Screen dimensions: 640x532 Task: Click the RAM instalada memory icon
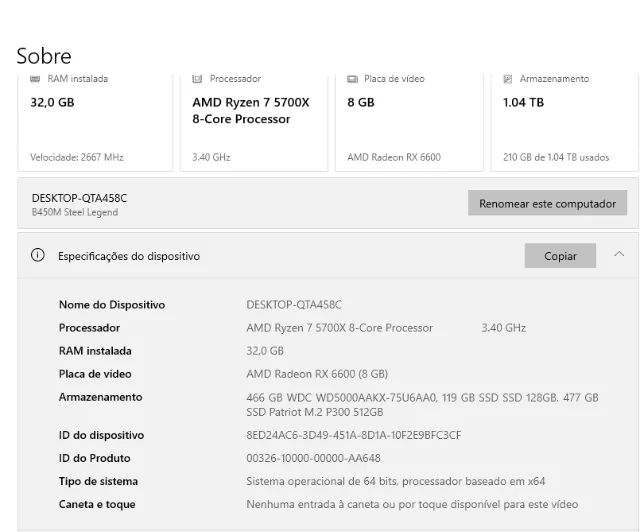[x=35, y=79]
